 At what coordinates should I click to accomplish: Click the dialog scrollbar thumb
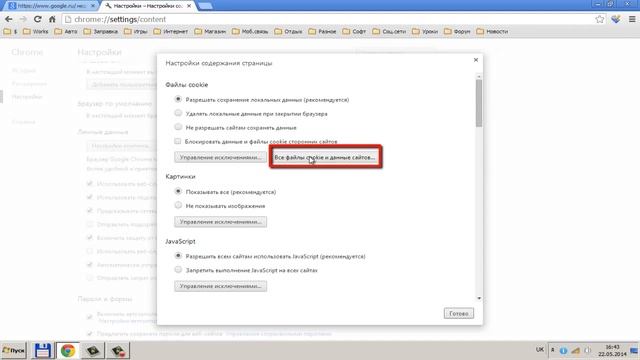pyautogui.click(x=479, y=103)
